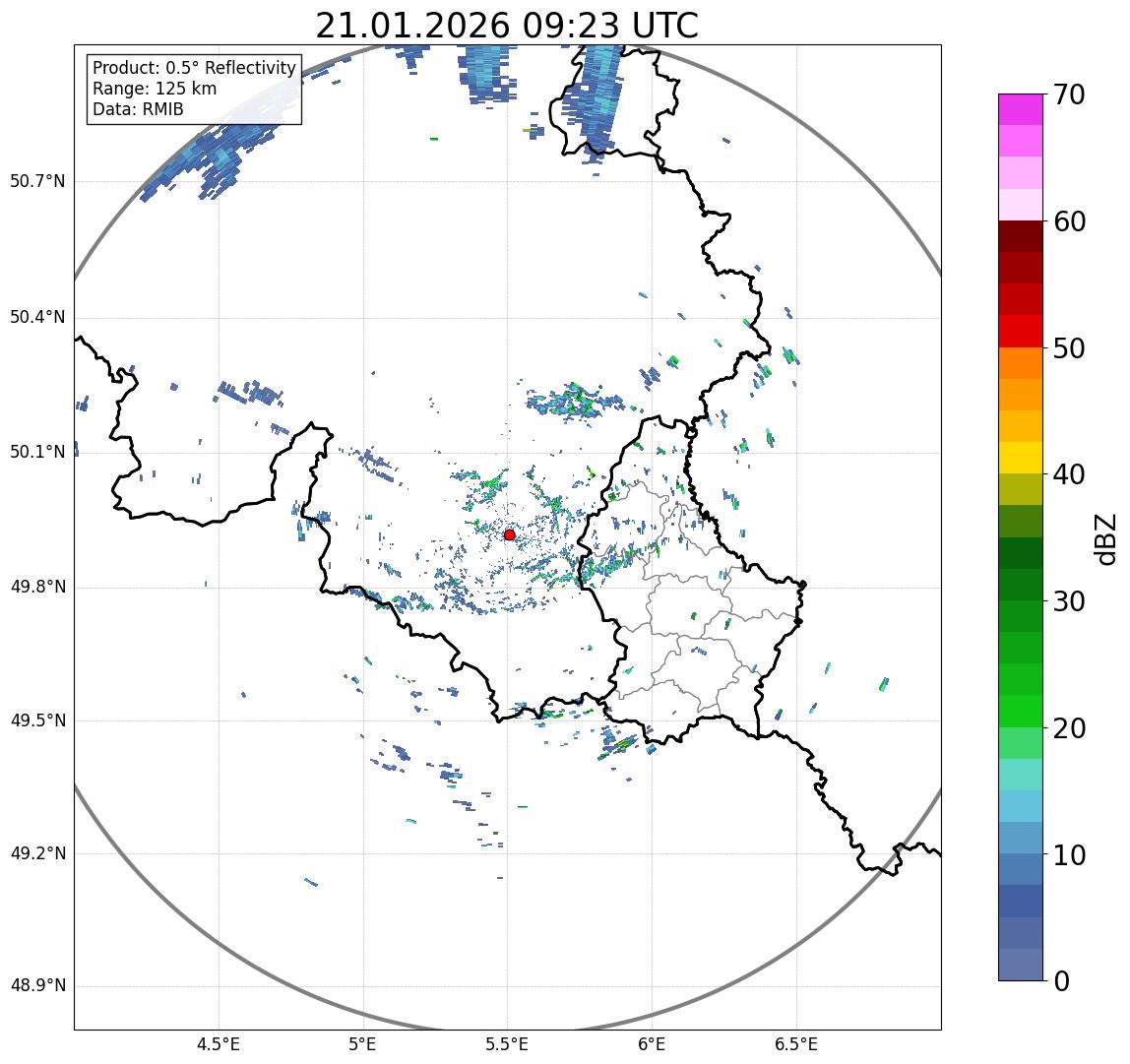
Task: Click the colorbar 20 tick label
Action: 1069,728
